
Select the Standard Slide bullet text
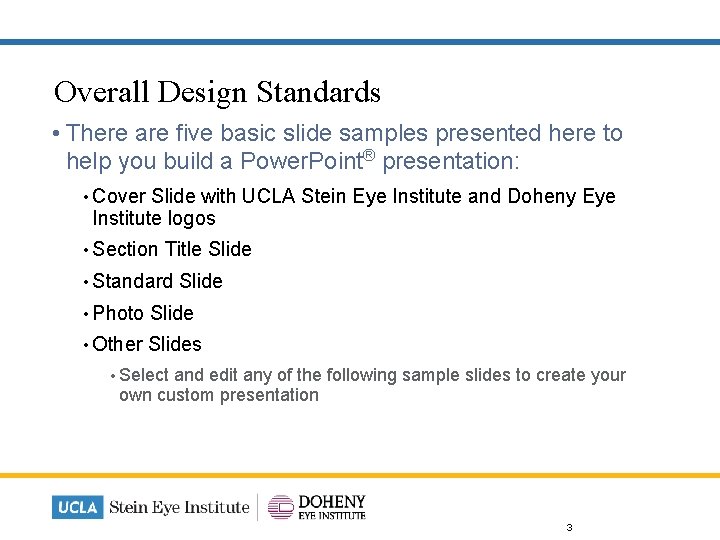[x=157, y=281]
